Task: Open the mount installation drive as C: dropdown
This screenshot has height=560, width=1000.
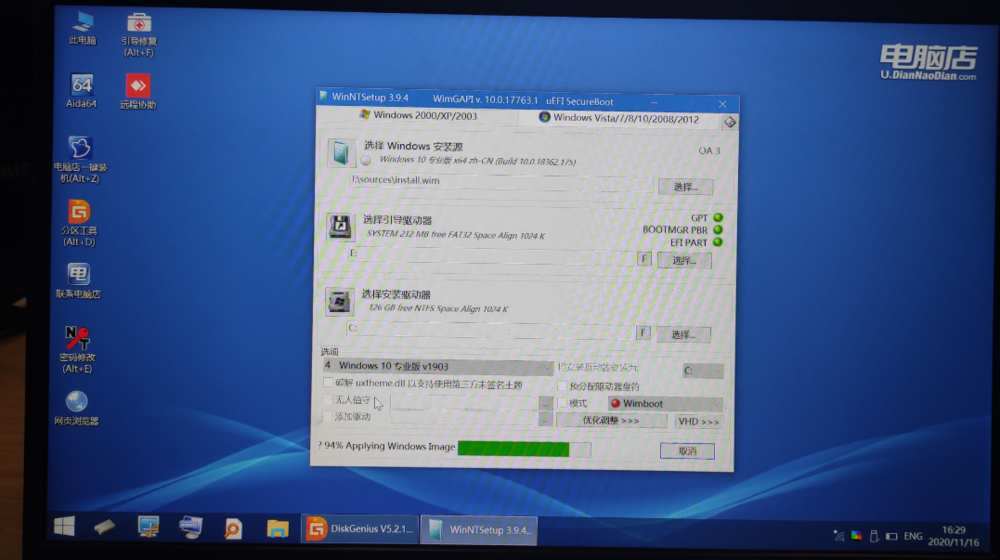Action: pos(702,371)
